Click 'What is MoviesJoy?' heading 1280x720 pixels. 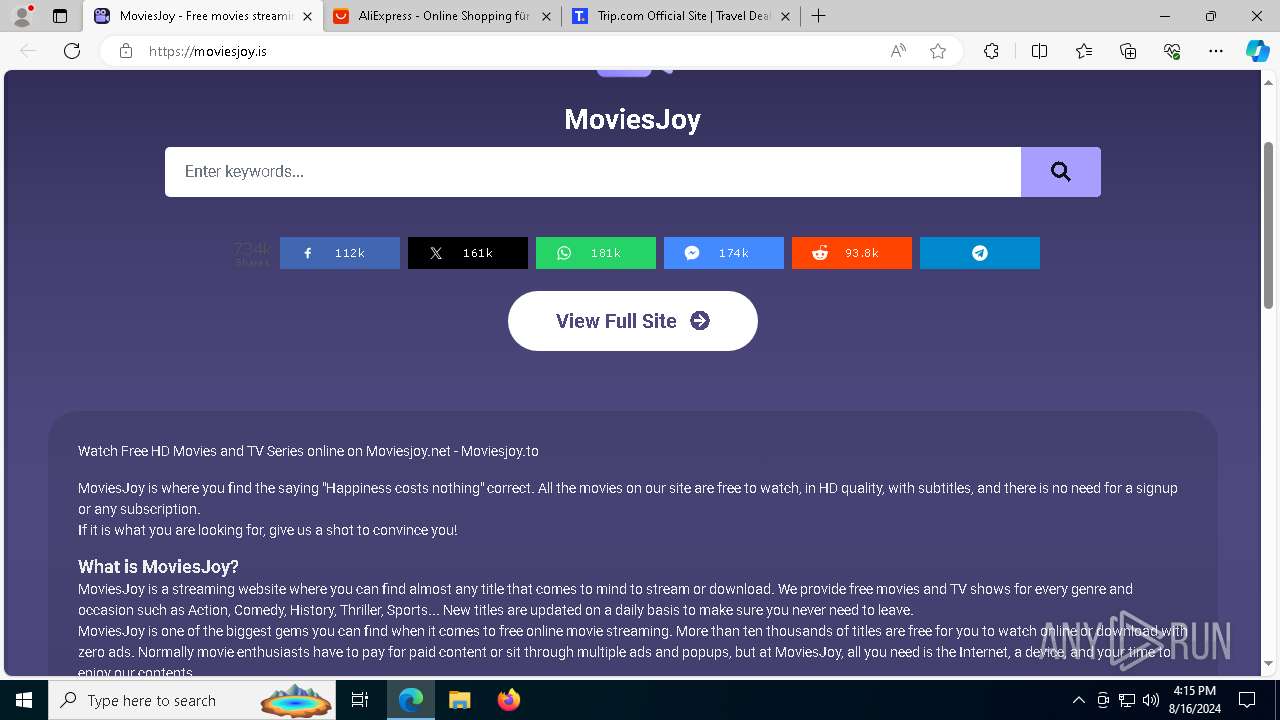pyautogui.click(x=158, y=567)
